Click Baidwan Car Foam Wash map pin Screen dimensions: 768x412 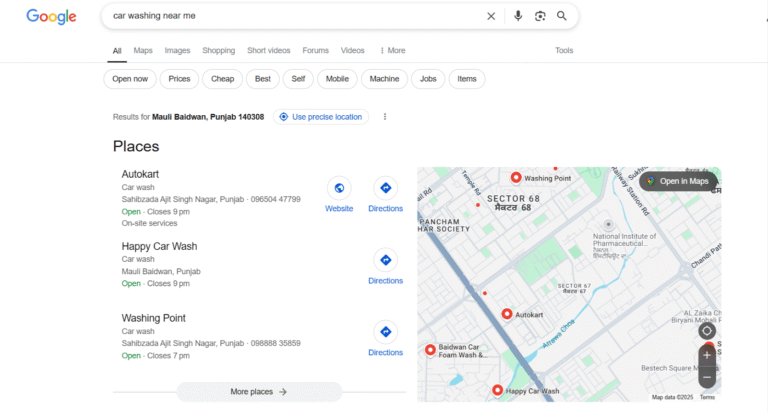tap(430, 350)
